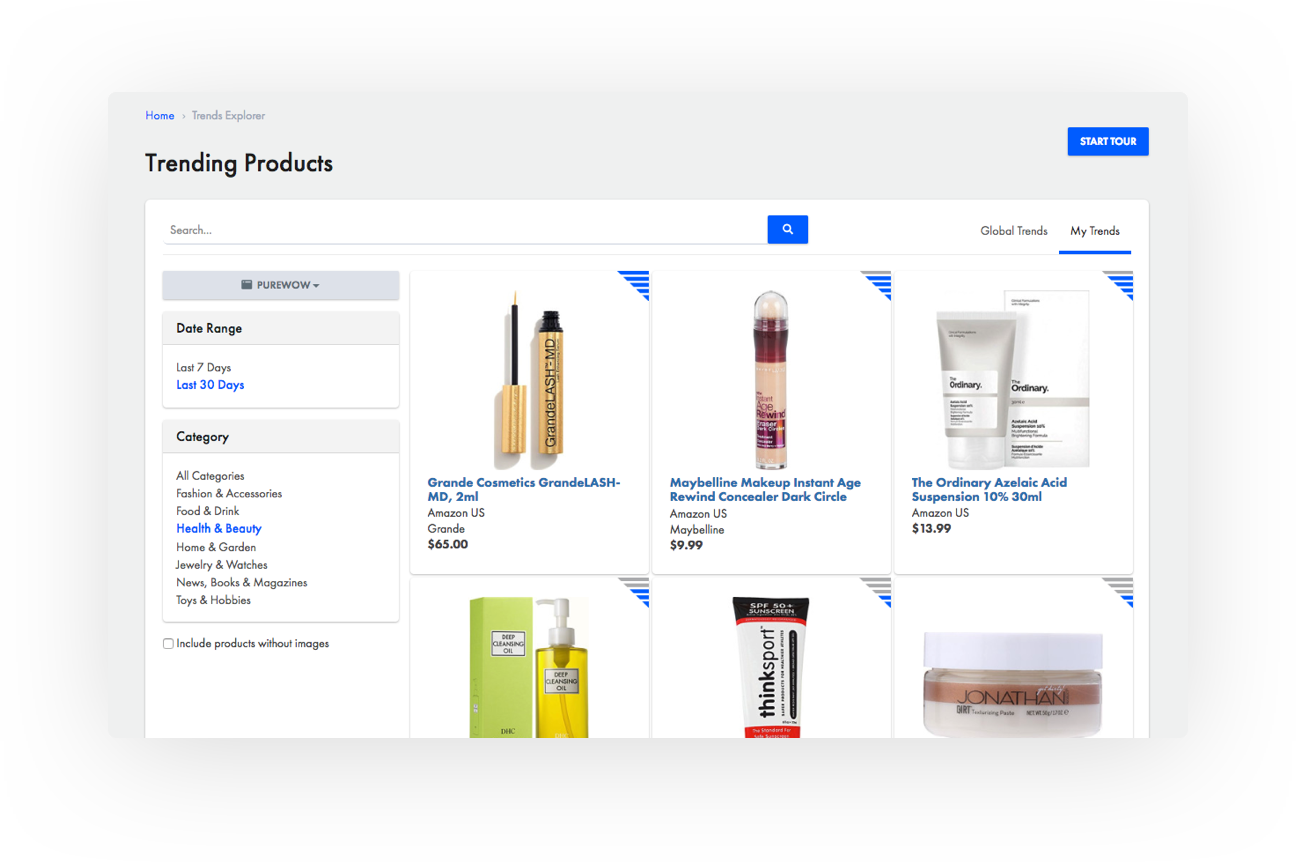Click the $13.99 price text
This screenshot has width=1296, height=862.
[931, 529]
